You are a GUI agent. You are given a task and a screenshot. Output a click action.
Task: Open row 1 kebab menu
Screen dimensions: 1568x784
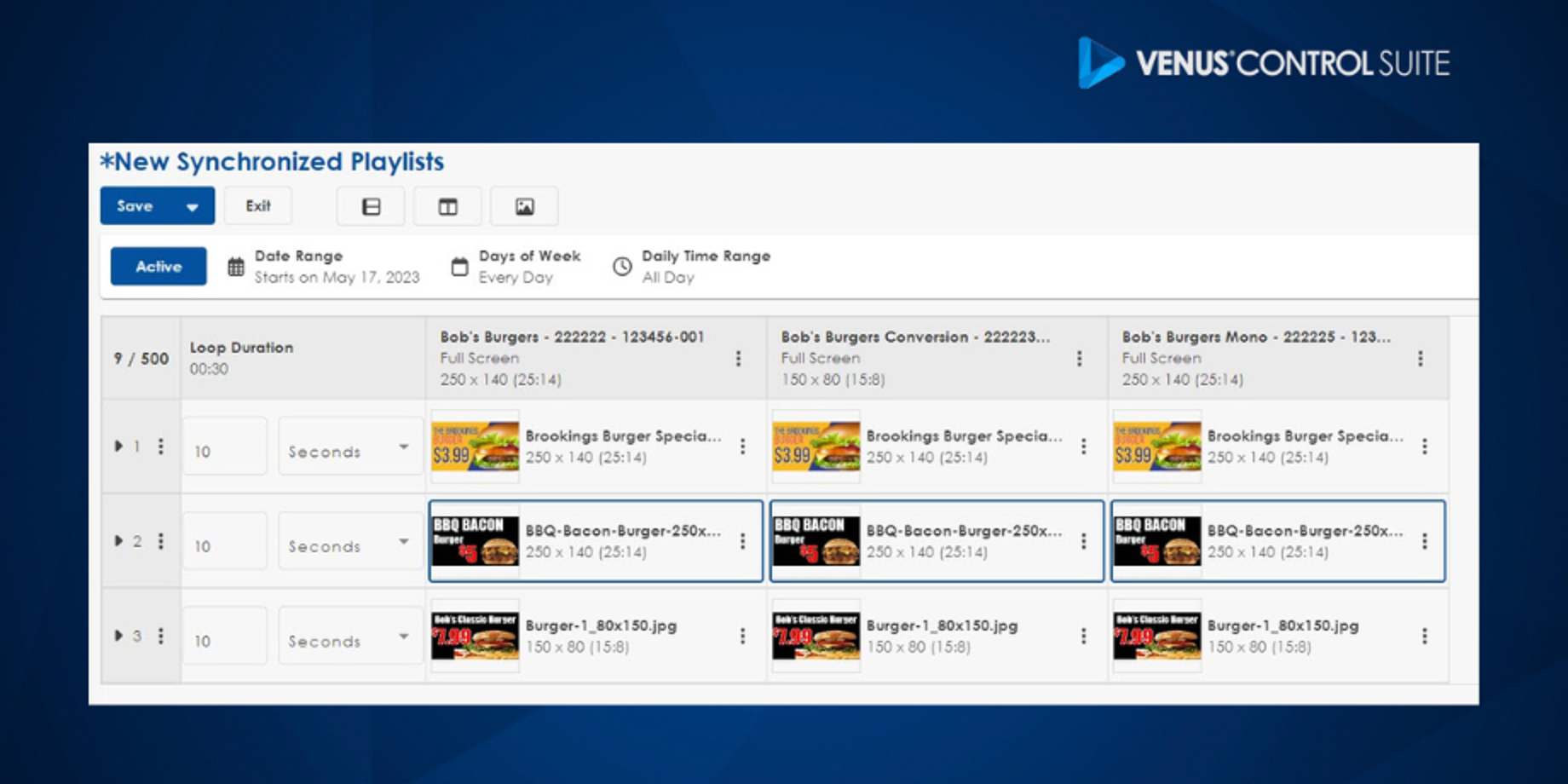point(160,447)
